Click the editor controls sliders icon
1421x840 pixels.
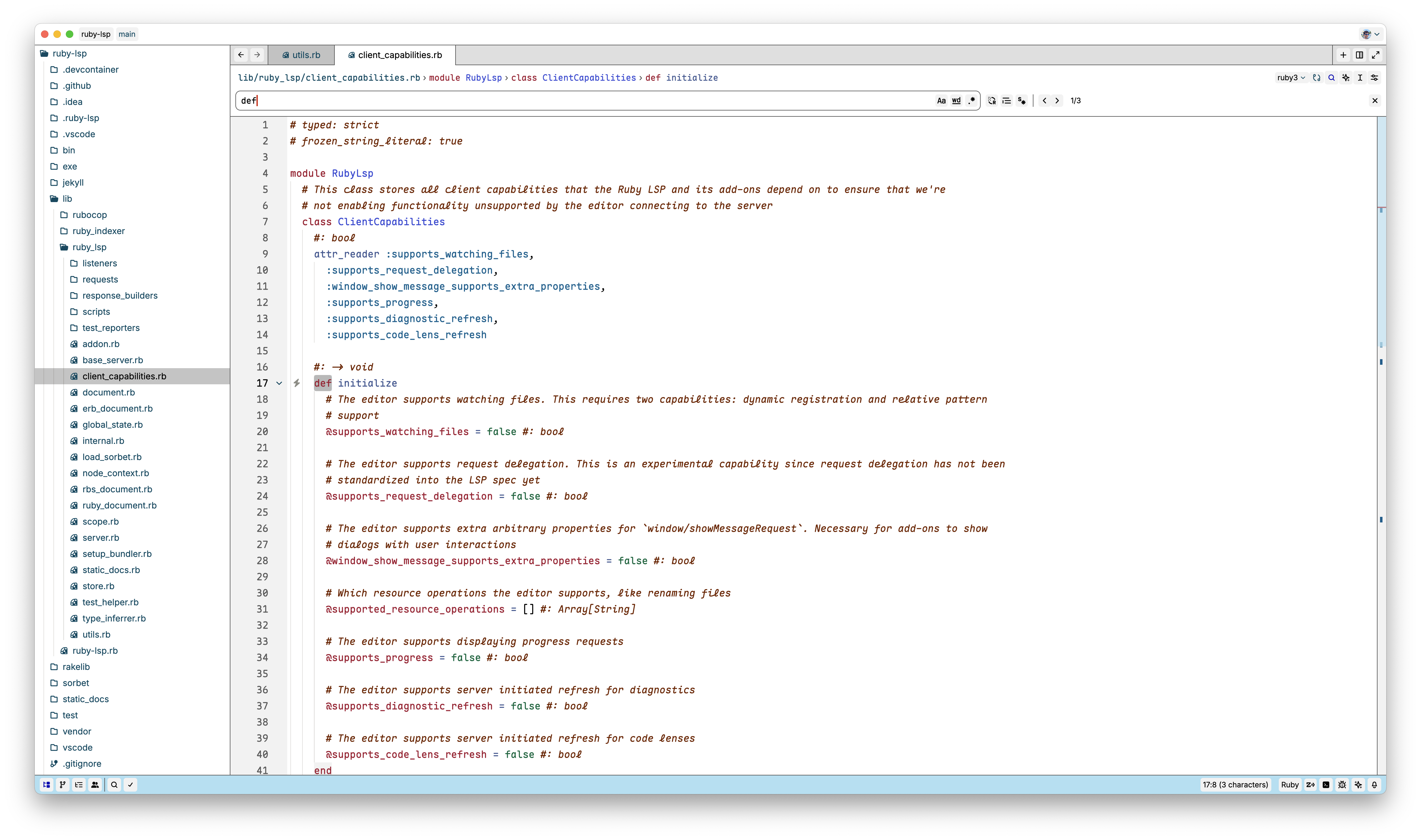pyautogui.click(x=1375, y=78)
